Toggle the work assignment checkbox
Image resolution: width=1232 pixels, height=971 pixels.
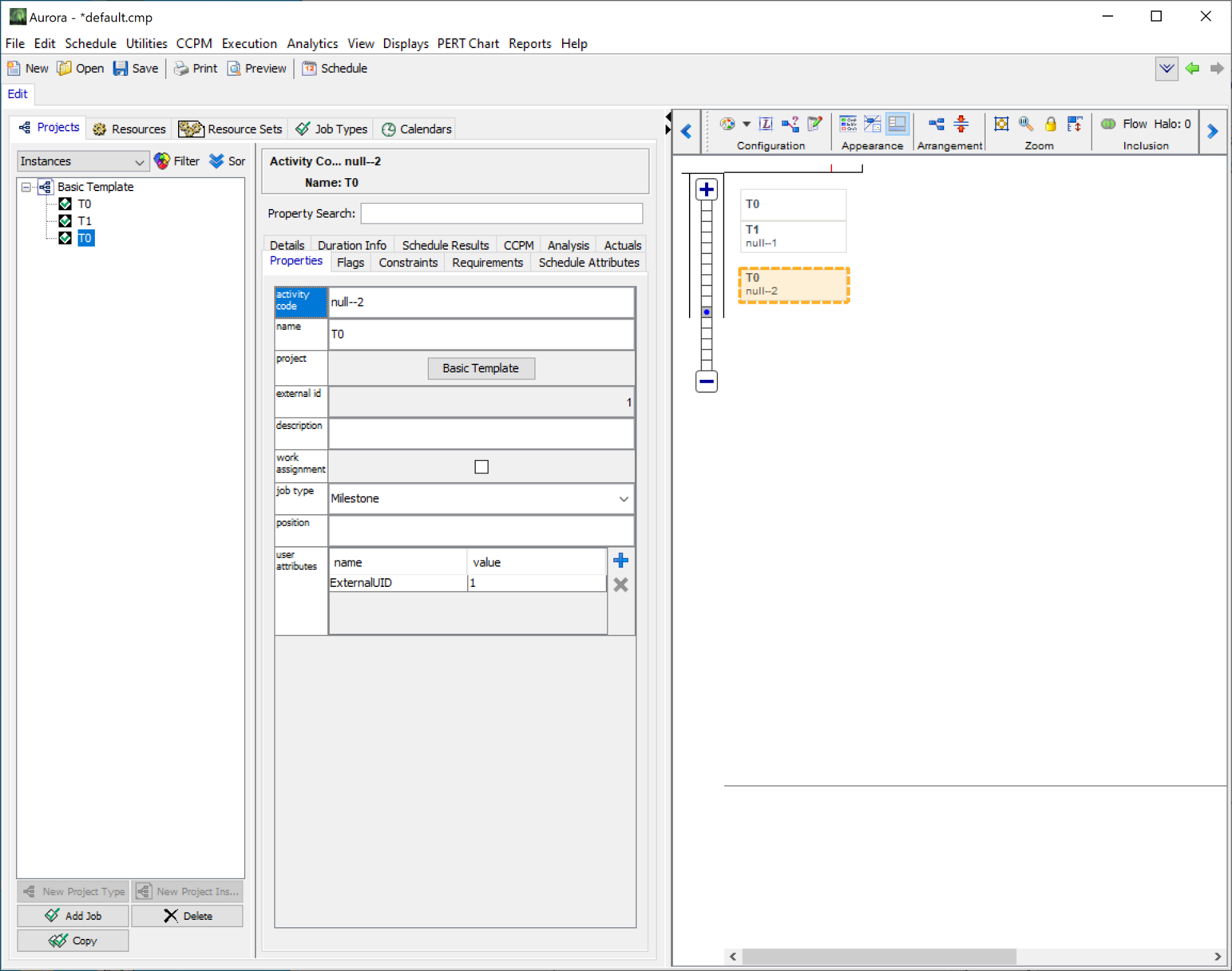click(x=481, y=467)
